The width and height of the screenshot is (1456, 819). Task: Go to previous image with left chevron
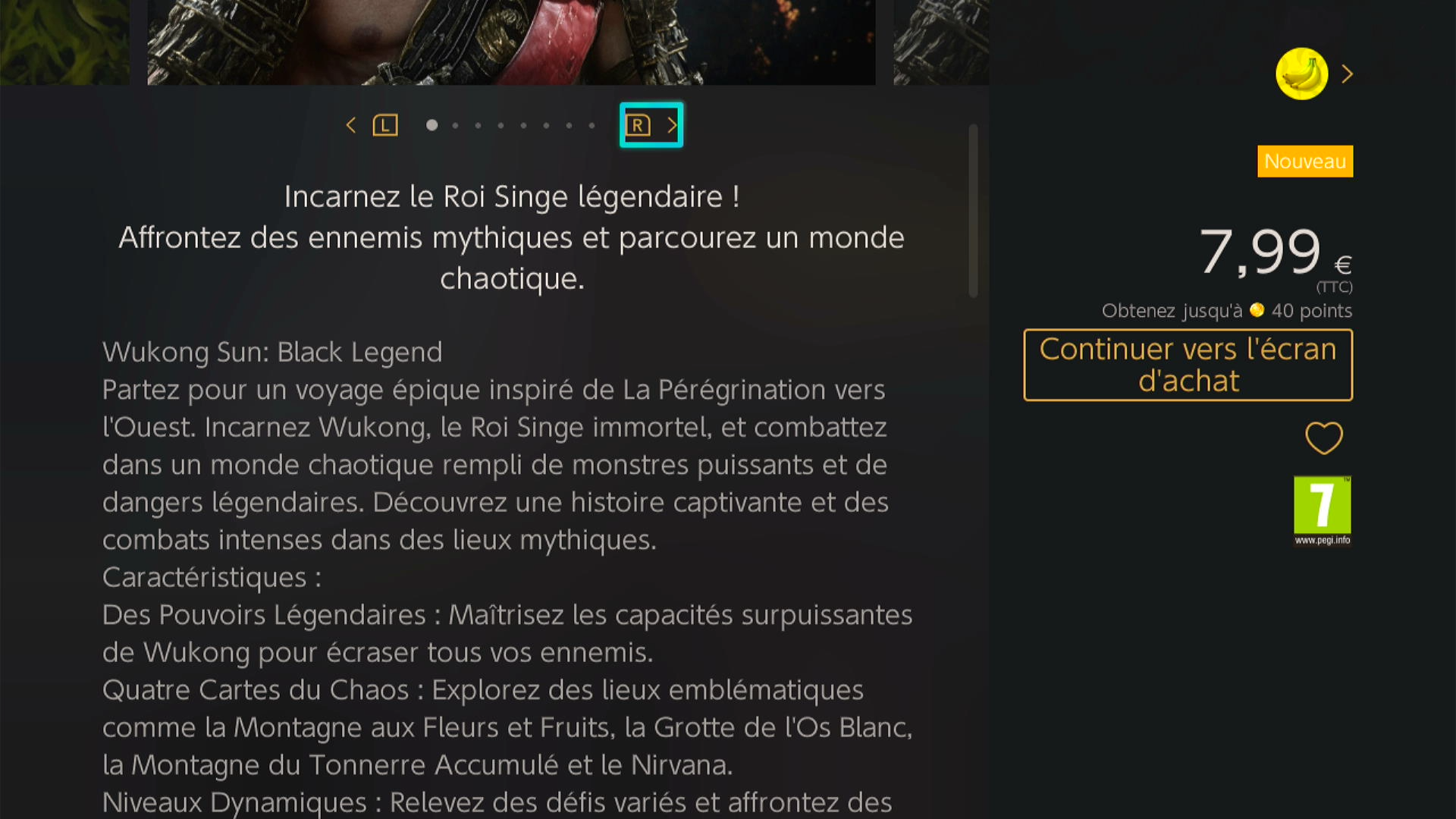[350, 125]
